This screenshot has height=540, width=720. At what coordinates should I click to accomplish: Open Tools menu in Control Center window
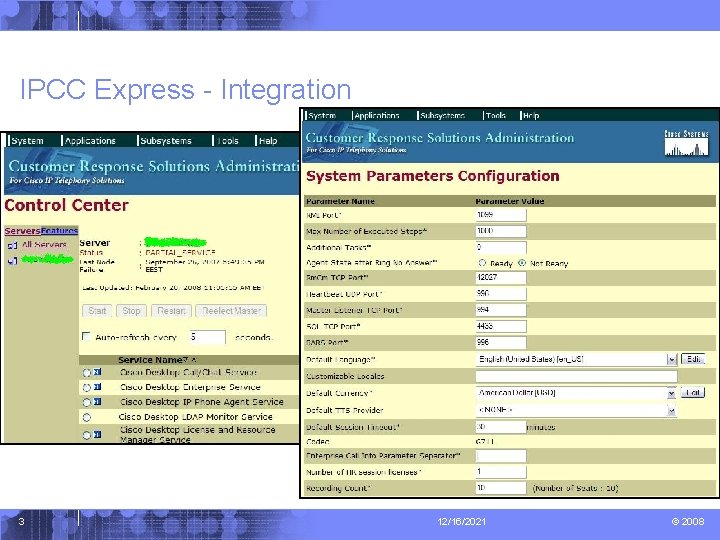tap(228, 141)
